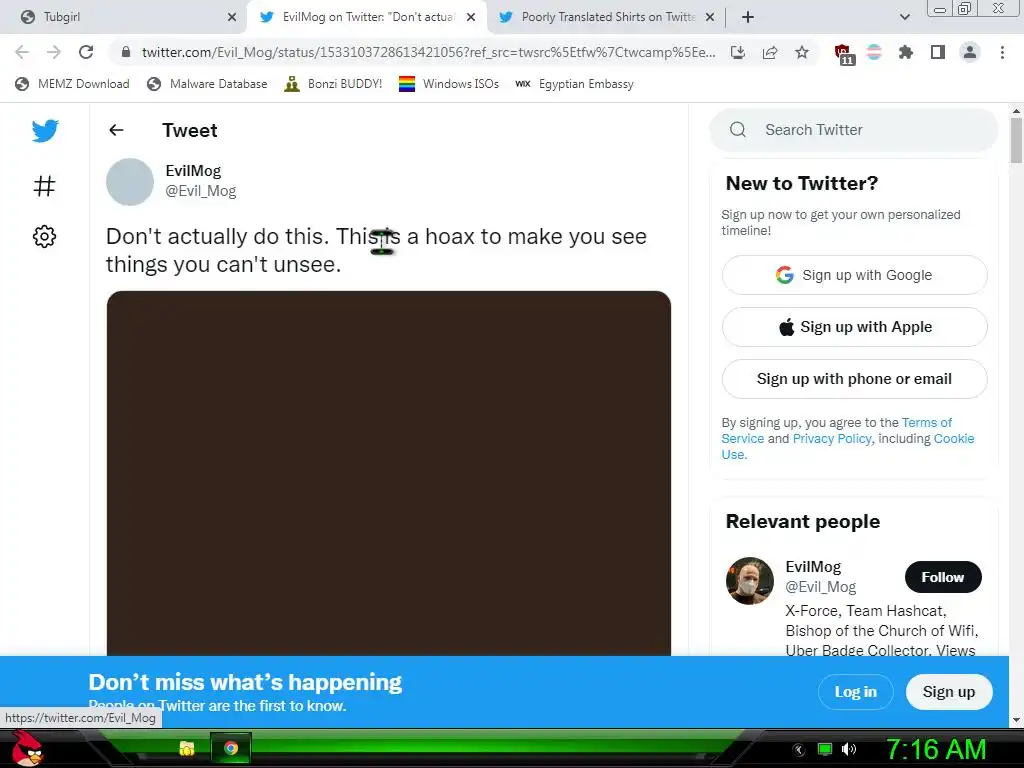Open a new tab with the plus button

(x=748, y=17)
